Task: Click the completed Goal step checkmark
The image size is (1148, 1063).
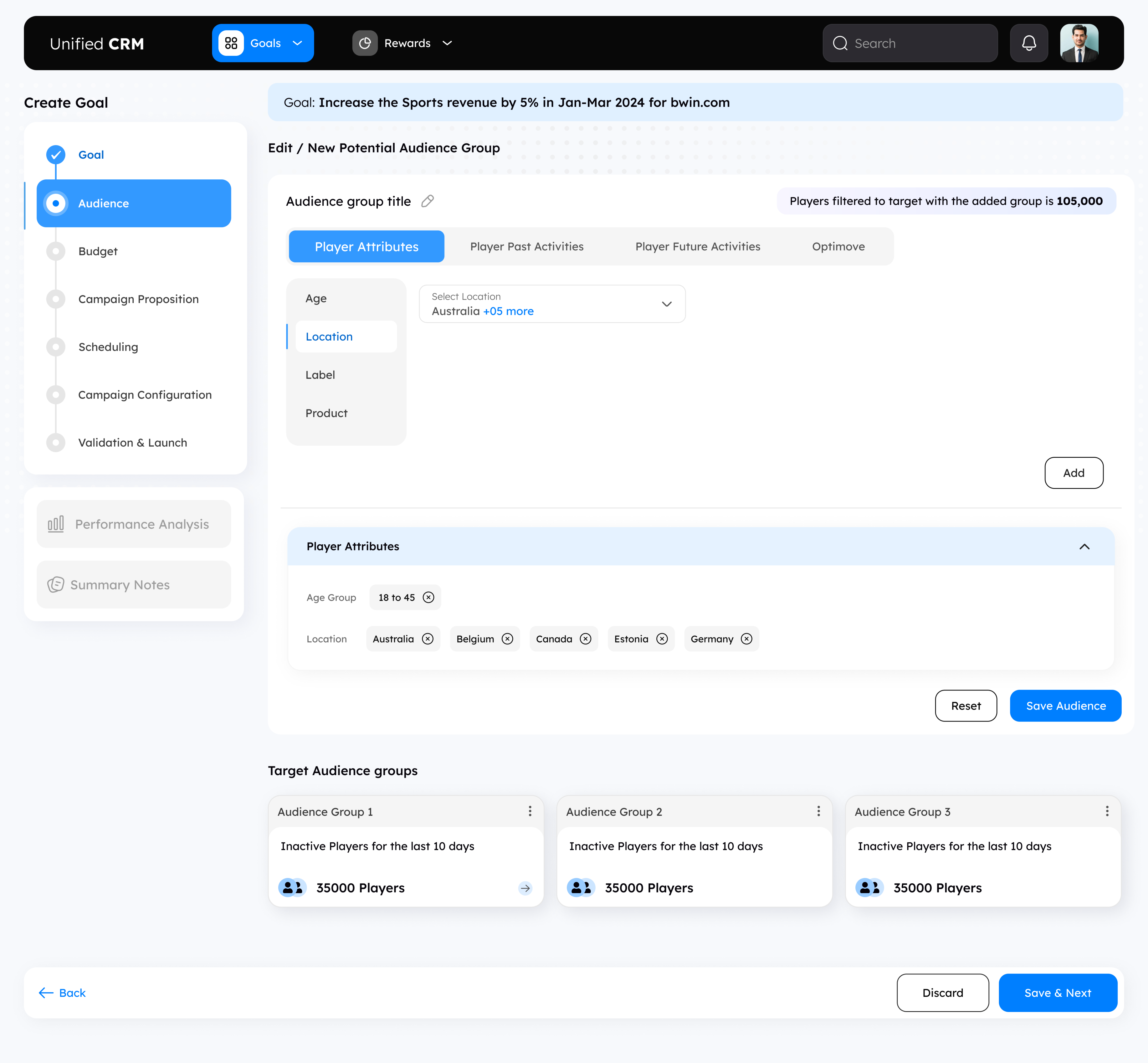Action: pyautogui.click(x=56, y=155)
